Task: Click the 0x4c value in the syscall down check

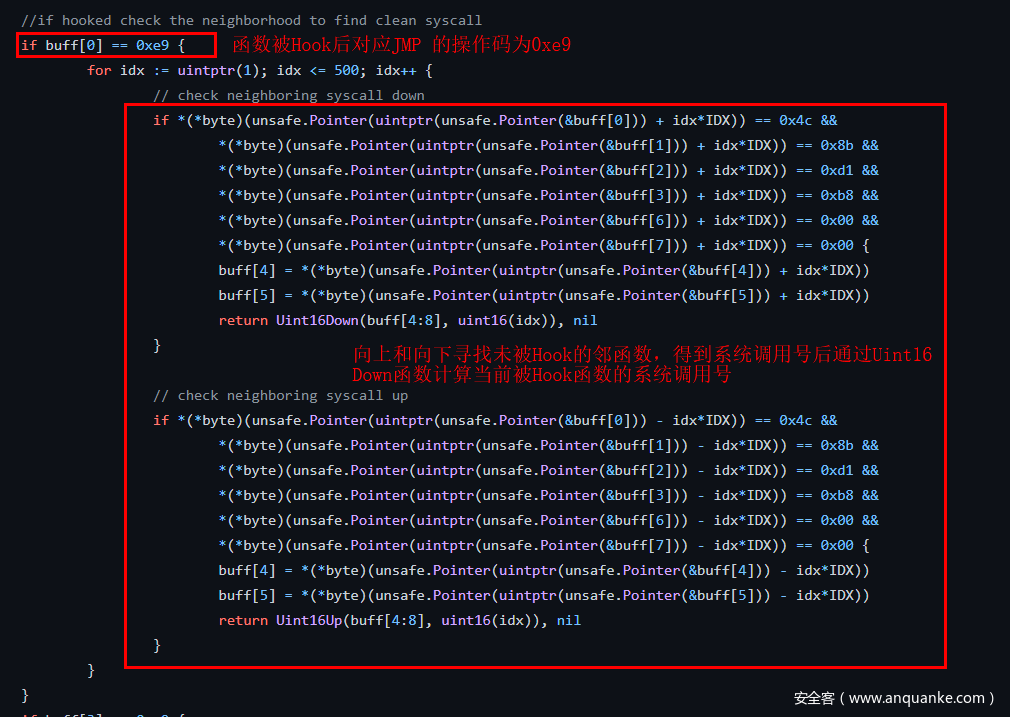Action: [x=795, y=120]
